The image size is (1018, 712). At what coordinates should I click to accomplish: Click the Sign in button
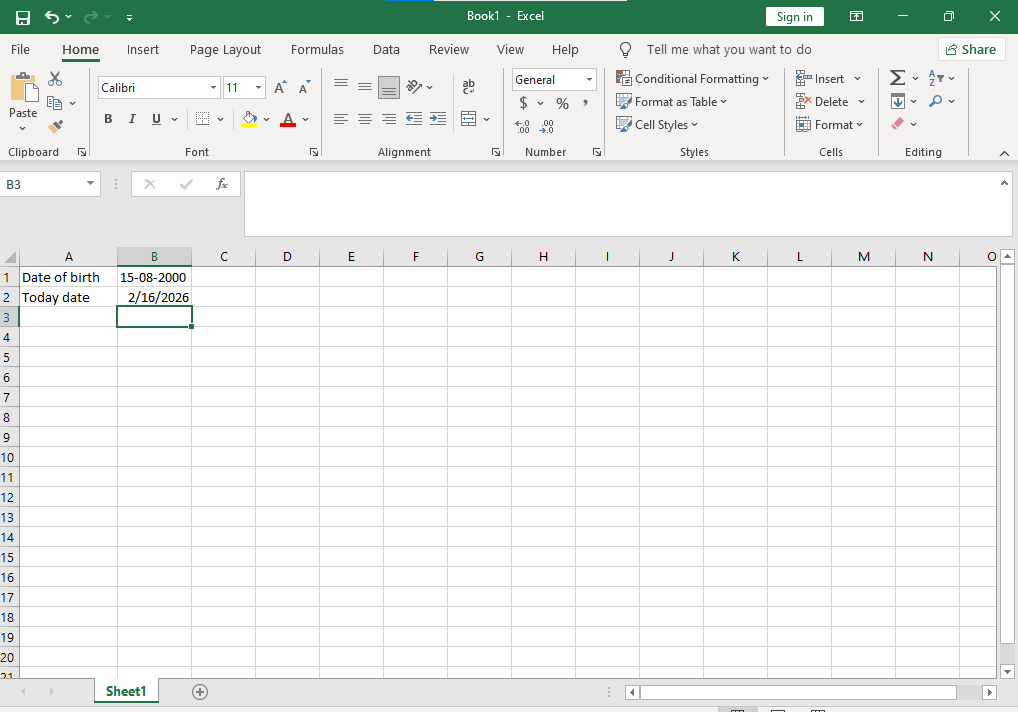click(794, 16)
